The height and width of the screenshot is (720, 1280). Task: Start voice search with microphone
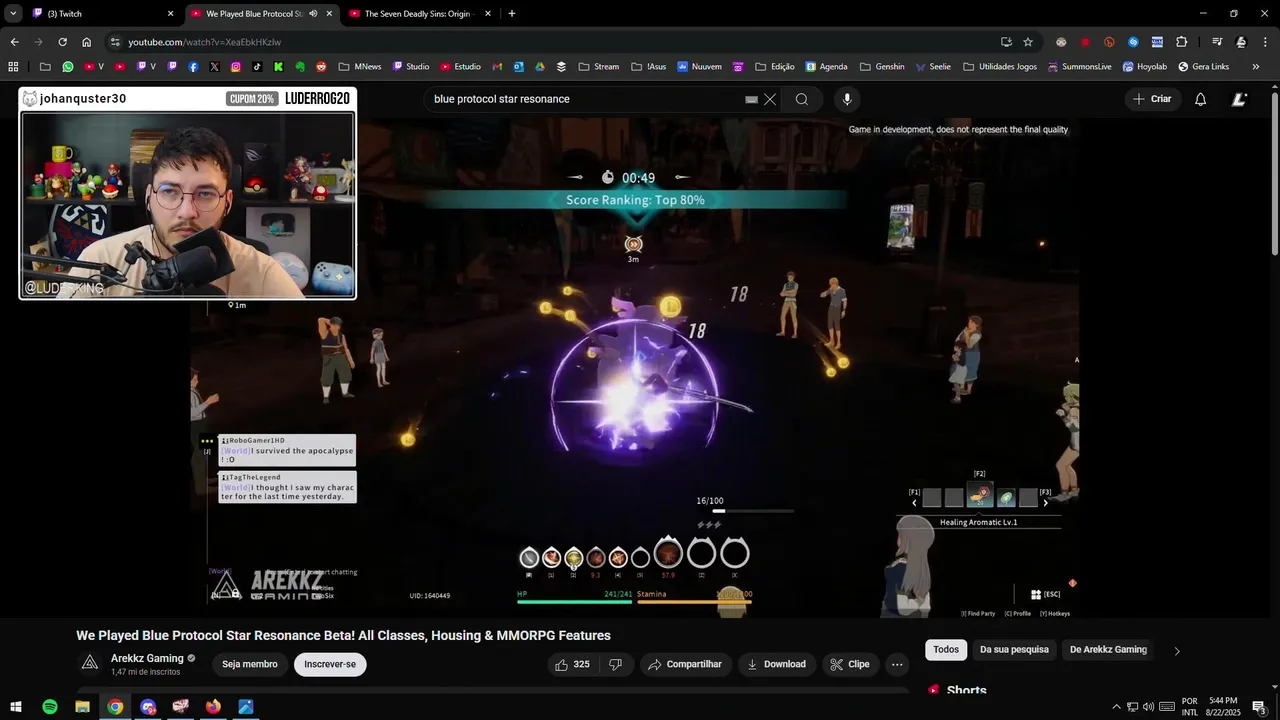click(x=847, y=99)
